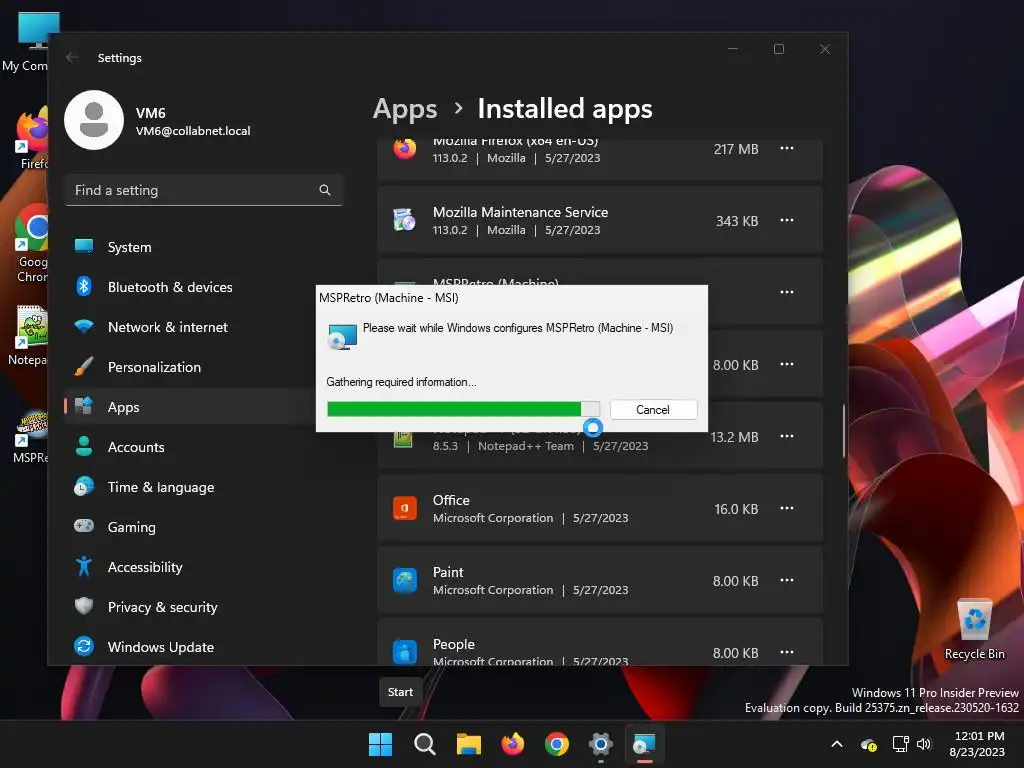Screen dimensions: 1024x768
Task: Click the network icon in system tray
Action: pyautogui.click(x=901, y=744)
